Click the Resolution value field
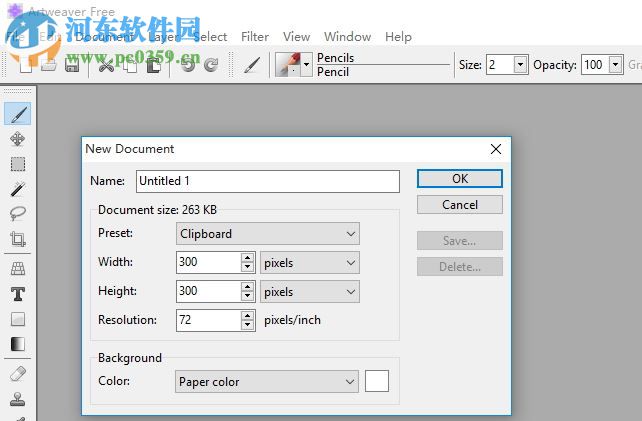Screen dimensions: 642x421 pos(209,320)
